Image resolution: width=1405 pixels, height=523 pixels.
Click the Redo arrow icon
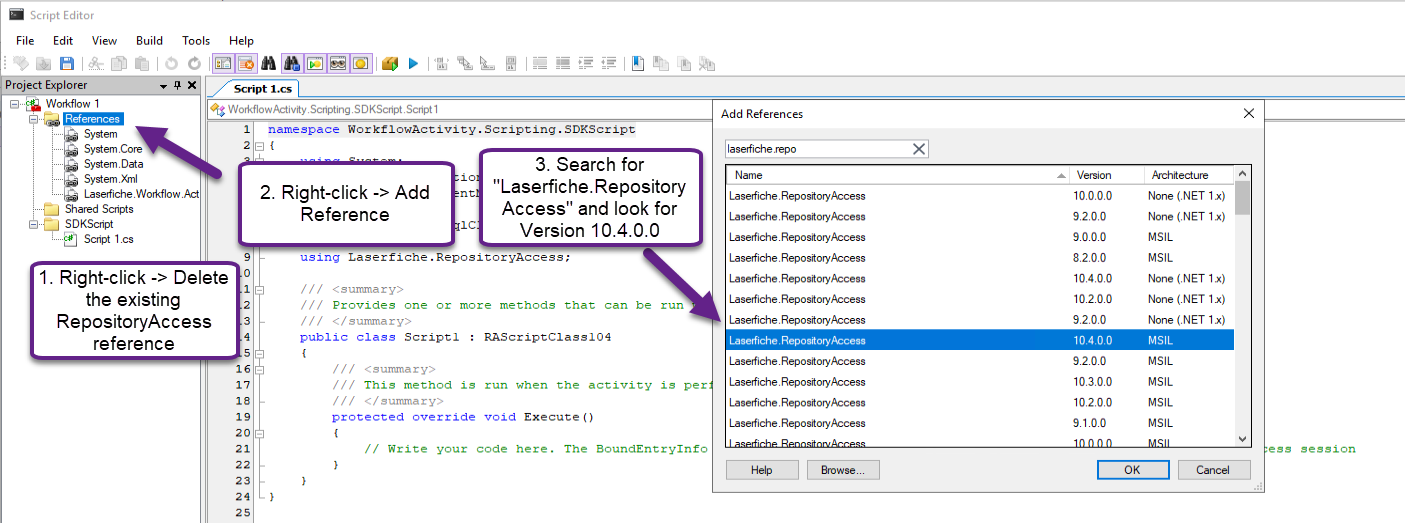(194, 63)
